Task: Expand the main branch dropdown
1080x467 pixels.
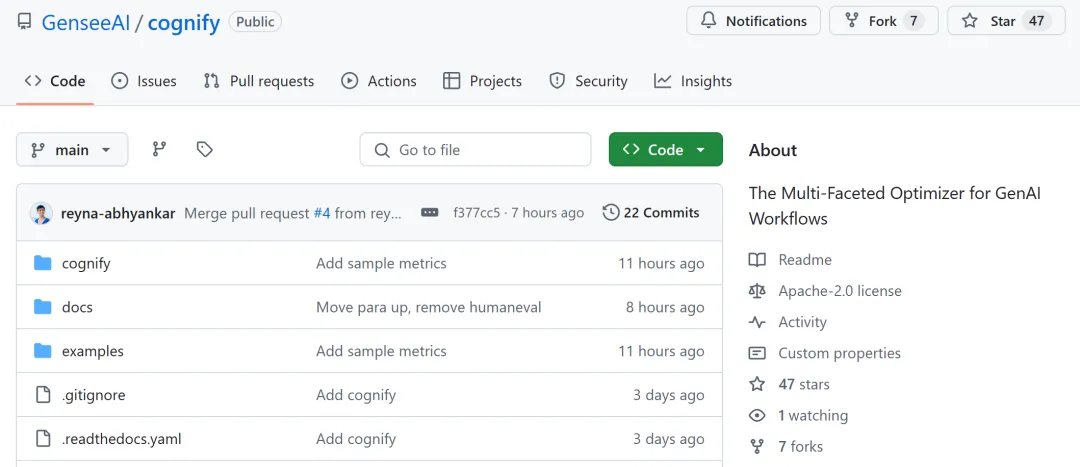Action: [x=72, y=149]
